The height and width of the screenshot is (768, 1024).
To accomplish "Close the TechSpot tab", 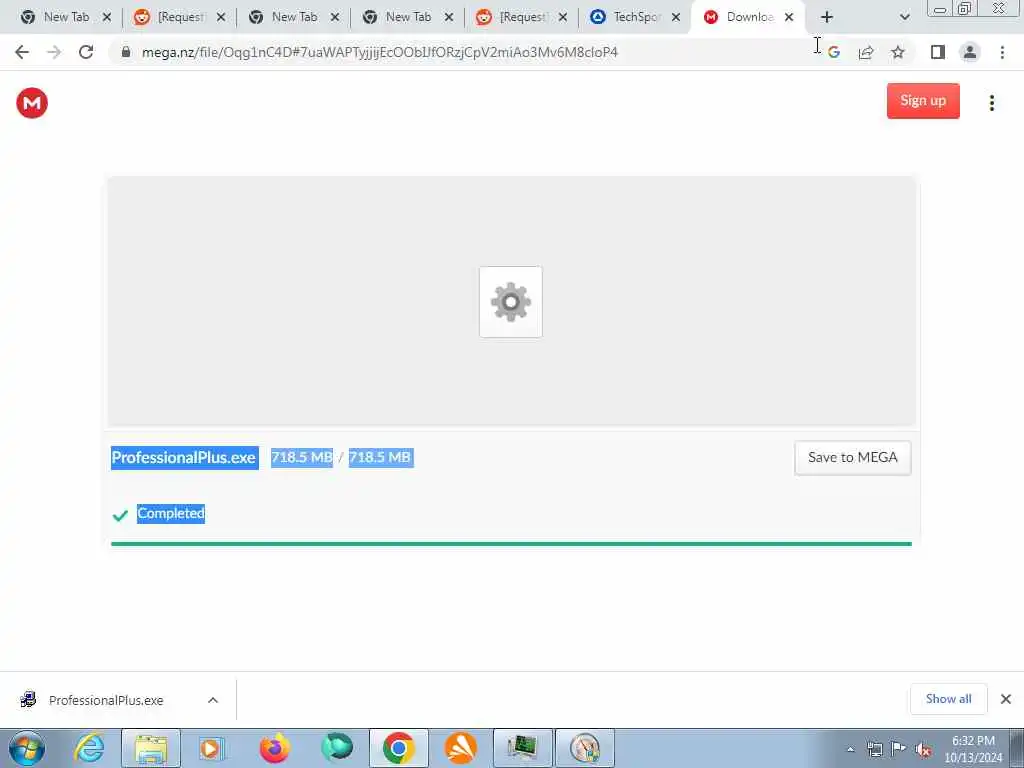I will click(676, 17).
